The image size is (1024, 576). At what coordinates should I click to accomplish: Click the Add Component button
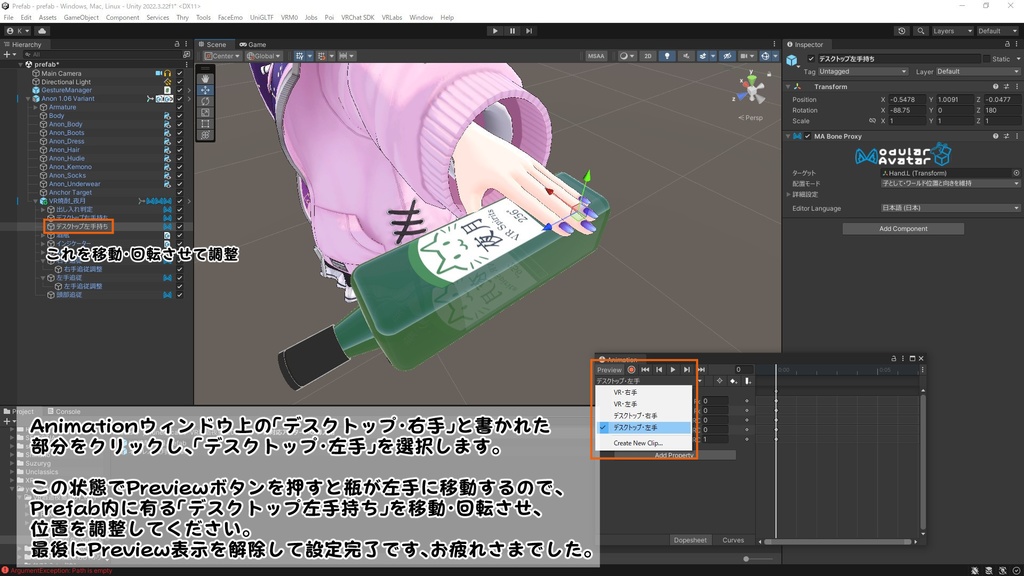(903, 229)
